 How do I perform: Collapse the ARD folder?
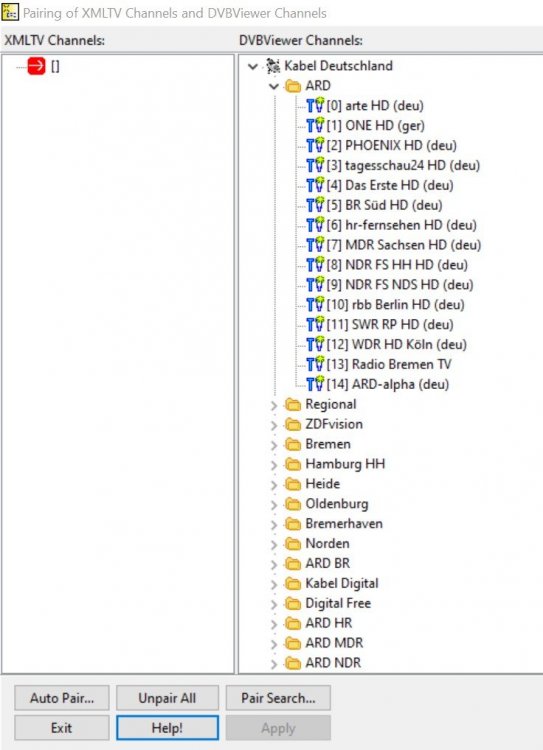click(274, 87)
